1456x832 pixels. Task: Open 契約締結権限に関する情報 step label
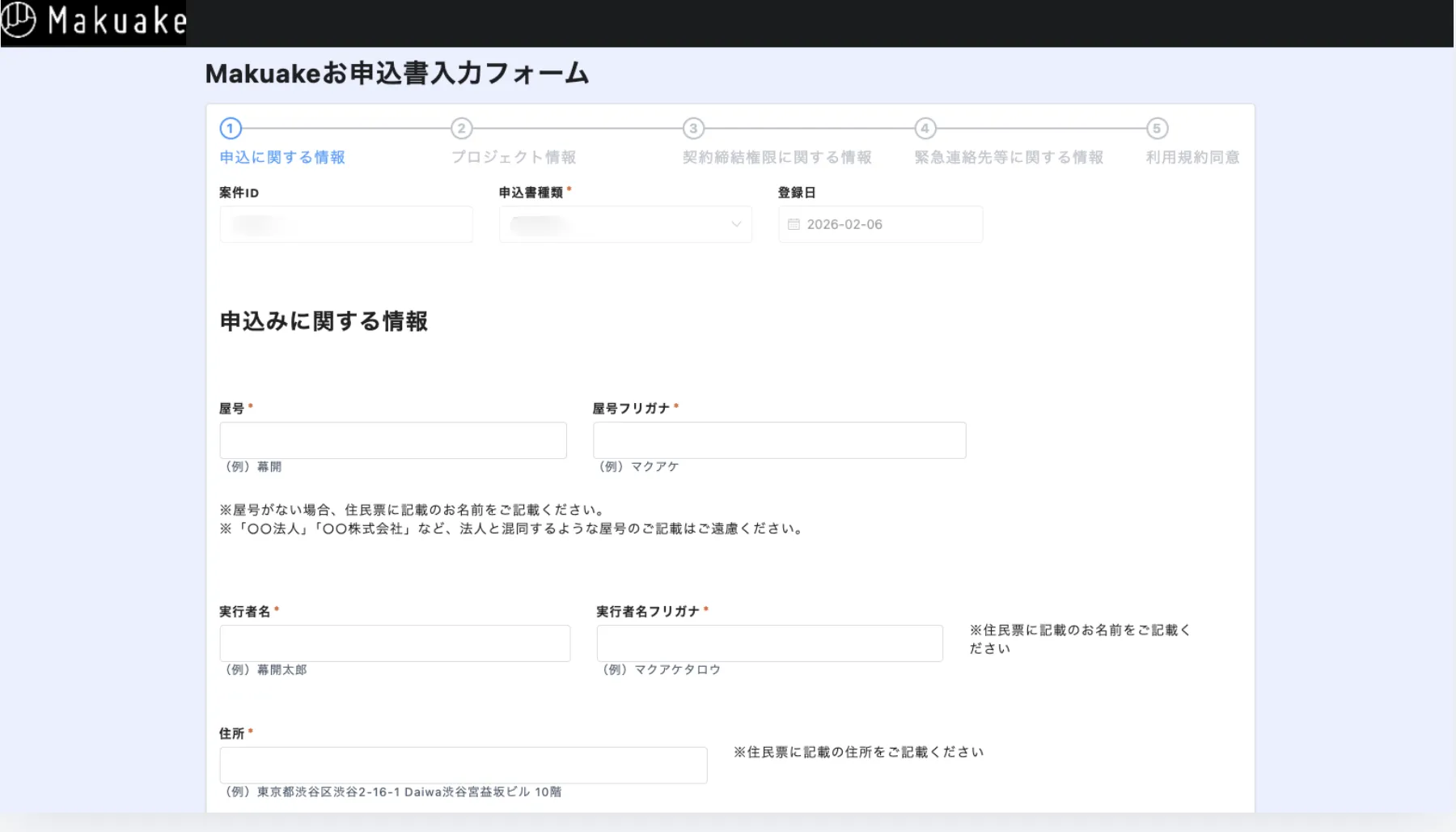click(x=777, y=157)
